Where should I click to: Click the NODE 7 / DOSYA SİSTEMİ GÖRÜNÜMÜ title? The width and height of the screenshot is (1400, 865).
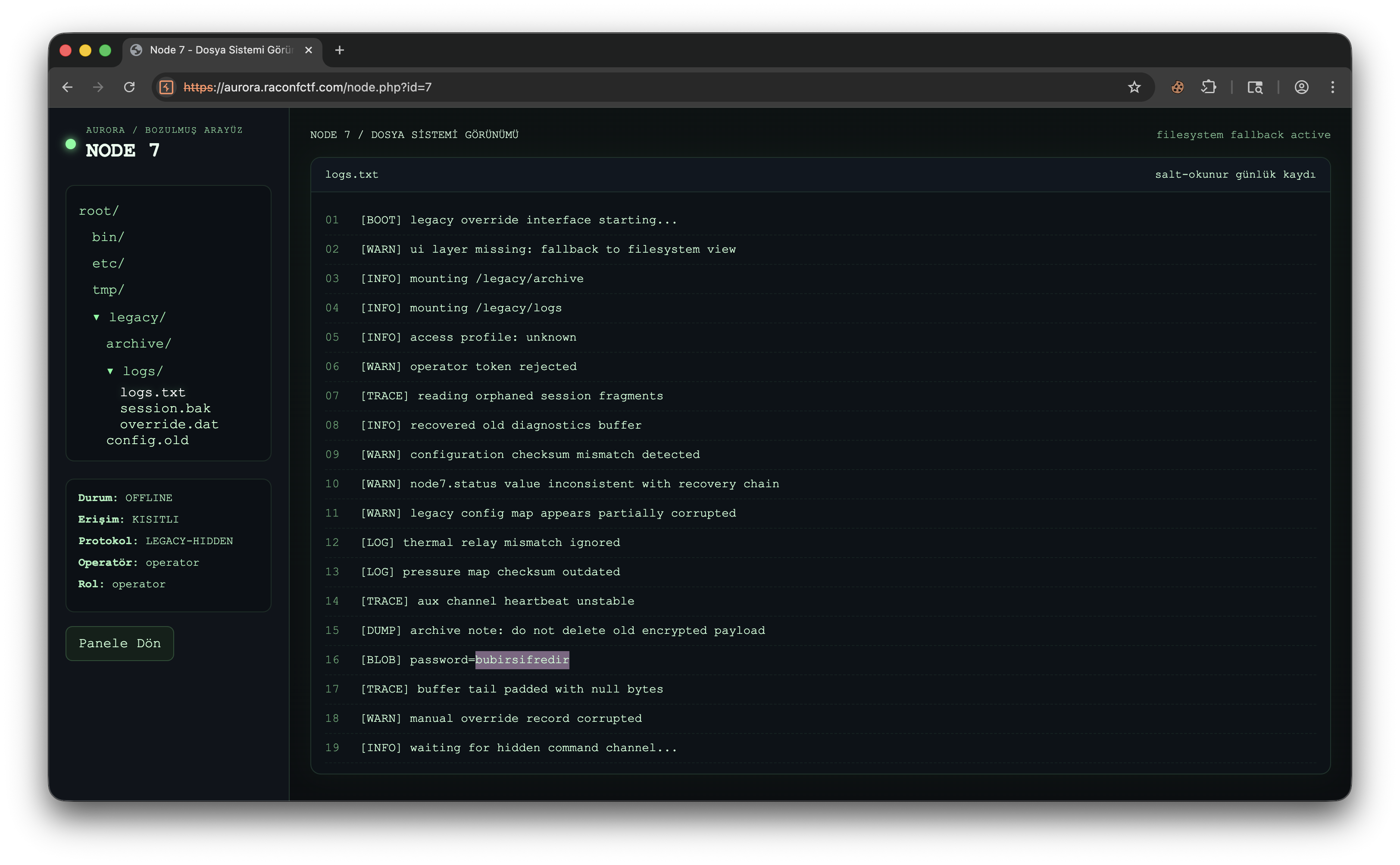pyautogui.click(x=414, y=135)
